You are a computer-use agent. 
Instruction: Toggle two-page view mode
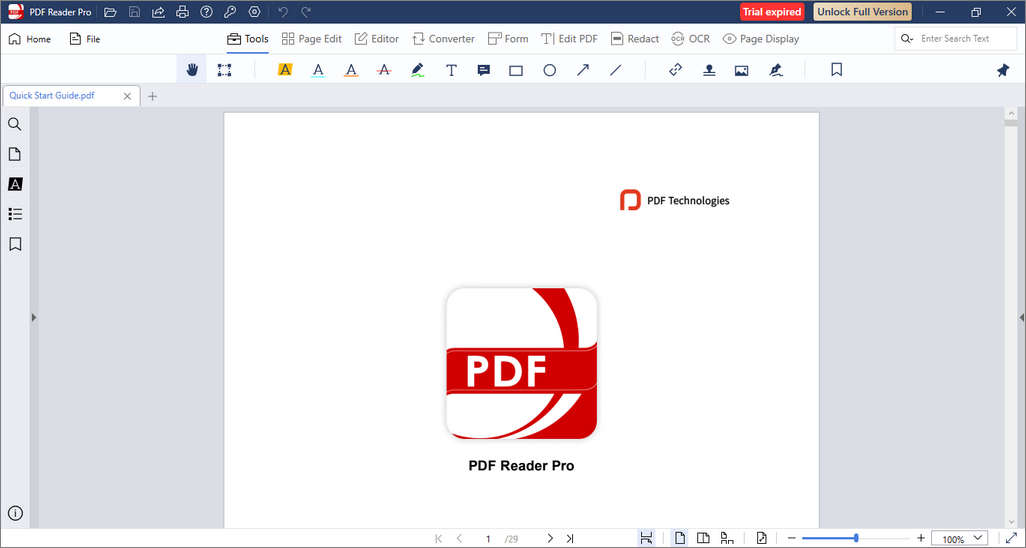(x=703, y=538)
